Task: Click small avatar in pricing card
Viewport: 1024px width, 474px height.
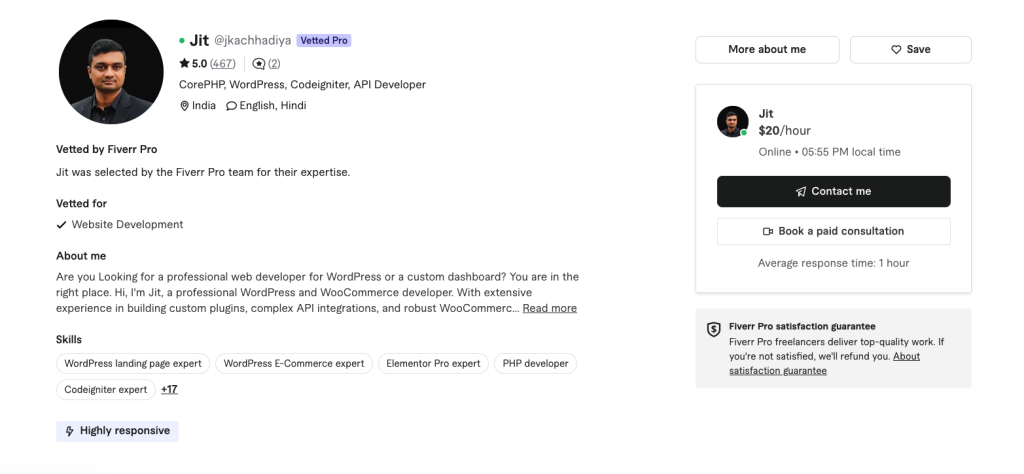Action: tap(732, 121)
